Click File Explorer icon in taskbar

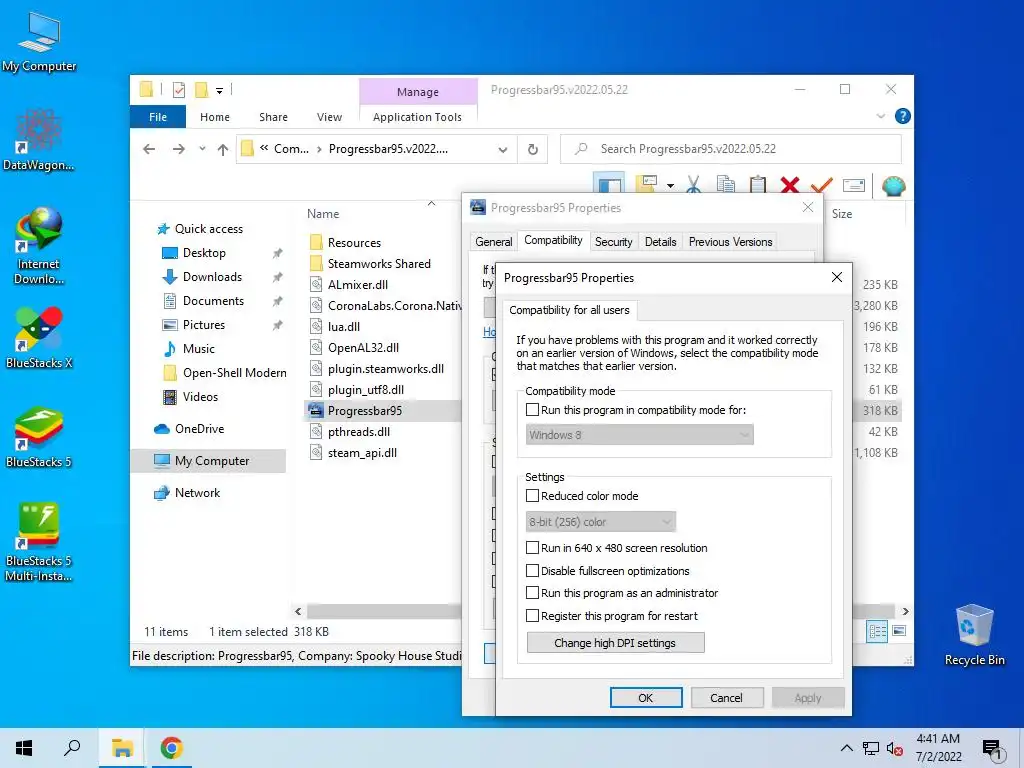point(121,748)
